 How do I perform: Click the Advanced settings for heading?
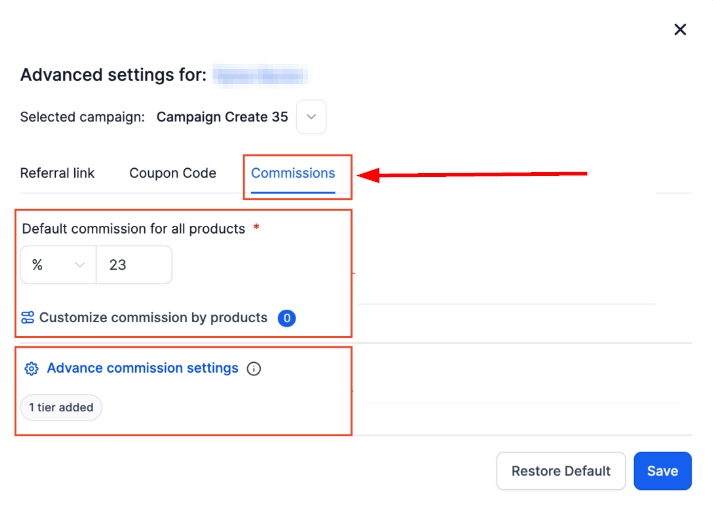[113, 75]
